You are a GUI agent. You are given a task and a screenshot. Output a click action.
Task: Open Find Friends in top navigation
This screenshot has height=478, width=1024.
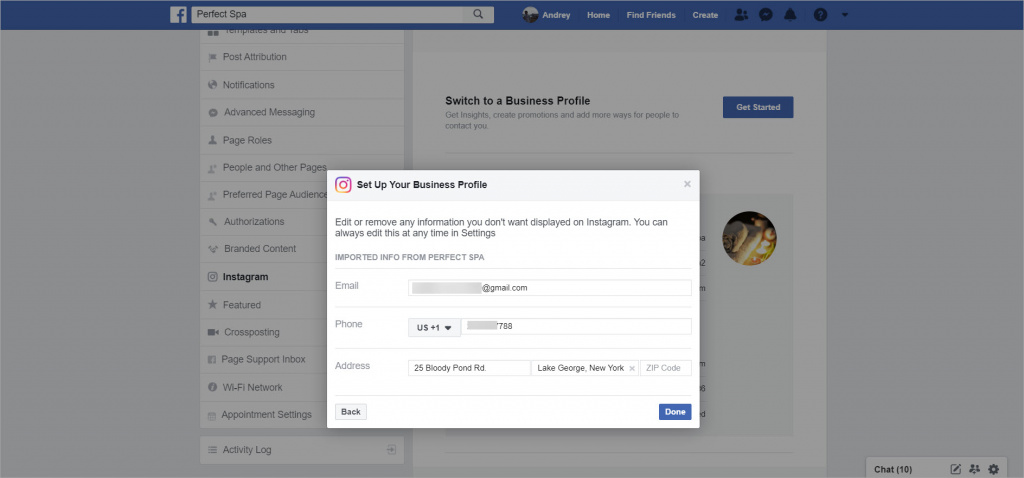[651, 15]
